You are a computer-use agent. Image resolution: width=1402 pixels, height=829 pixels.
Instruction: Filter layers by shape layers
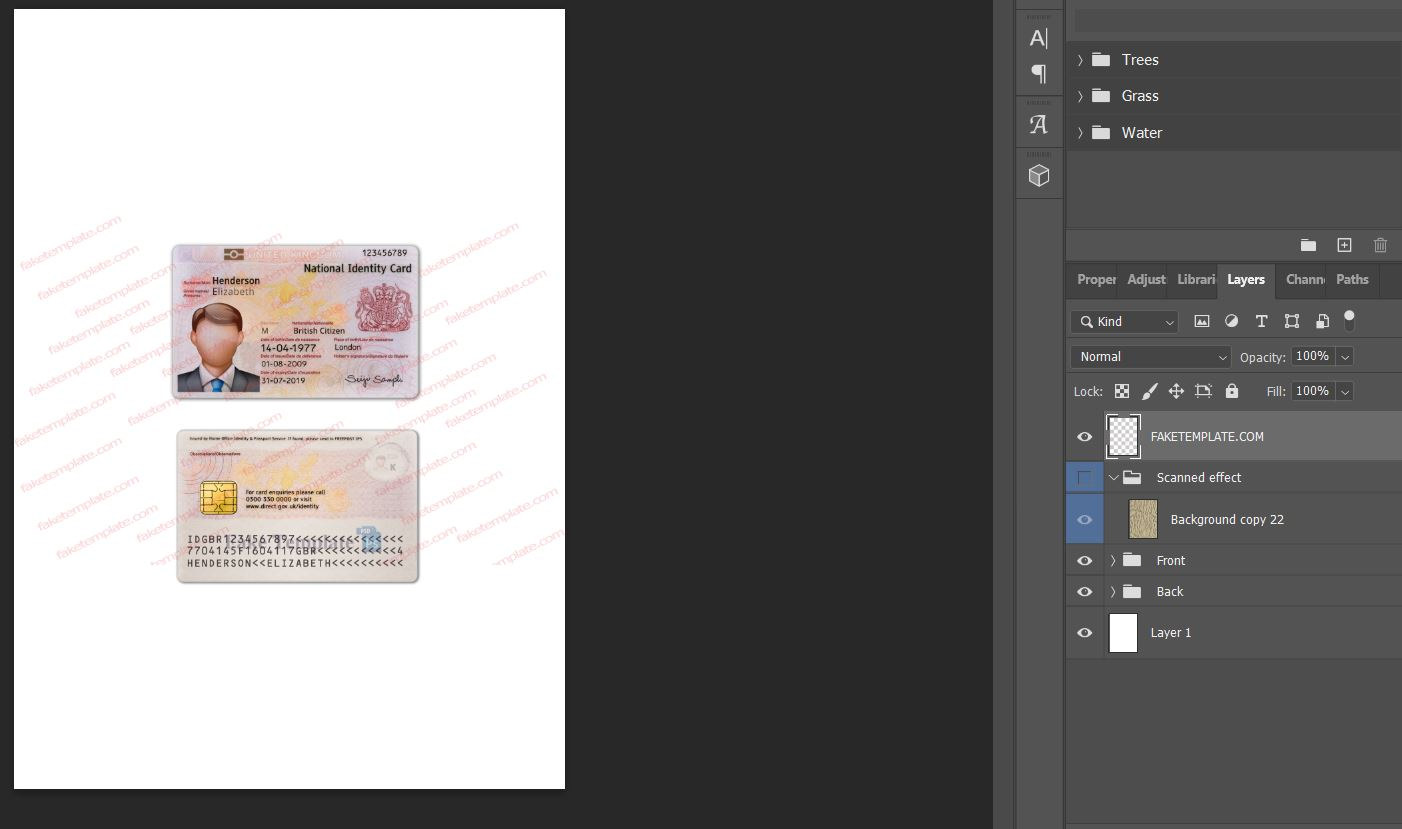pos(1291,321)
